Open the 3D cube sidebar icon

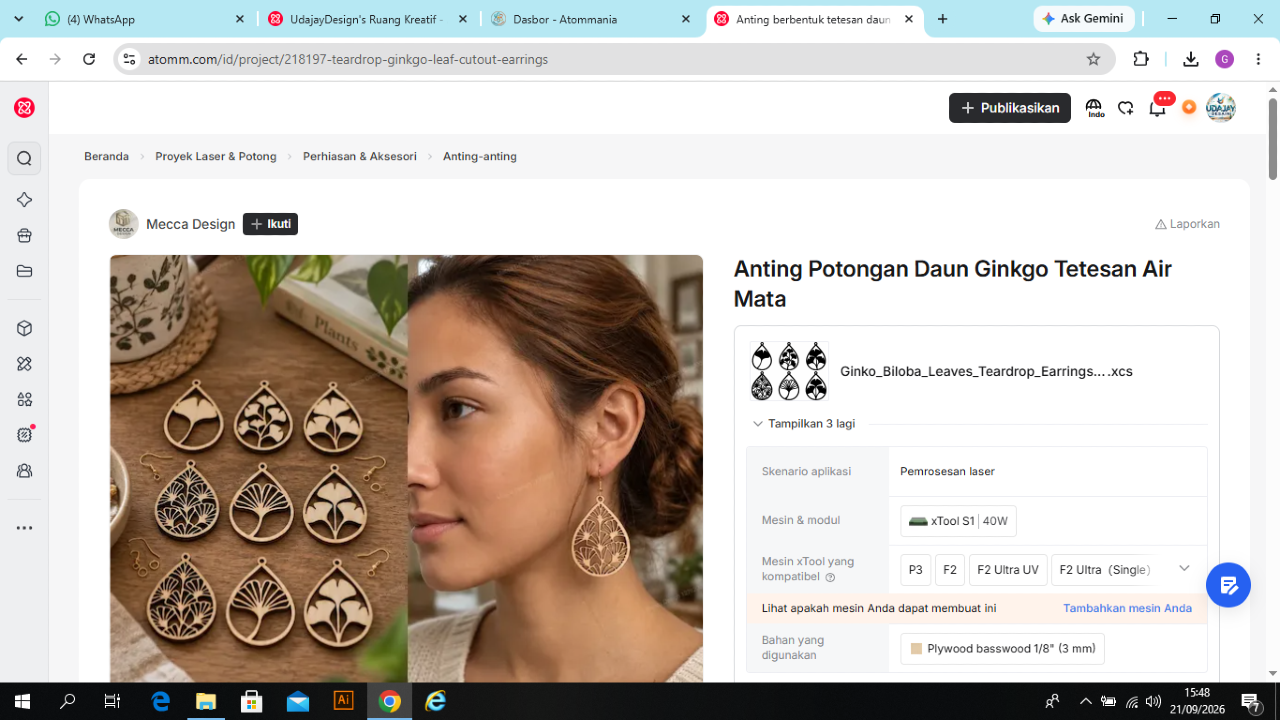(x=25, y=328)
